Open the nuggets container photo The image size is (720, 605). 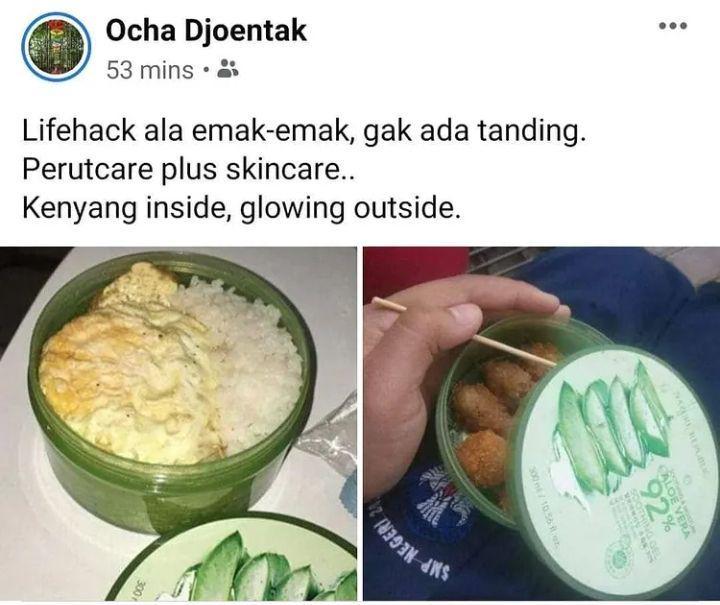click(541, 423)
